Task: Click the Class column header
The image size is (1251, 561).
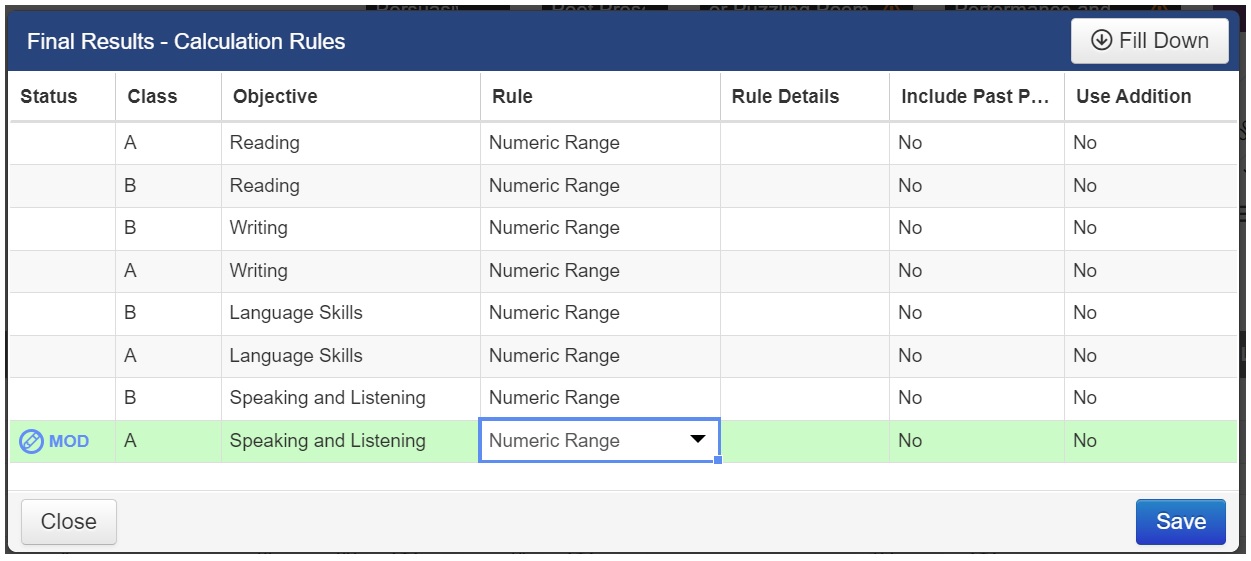Action: (x=152, y=97)
